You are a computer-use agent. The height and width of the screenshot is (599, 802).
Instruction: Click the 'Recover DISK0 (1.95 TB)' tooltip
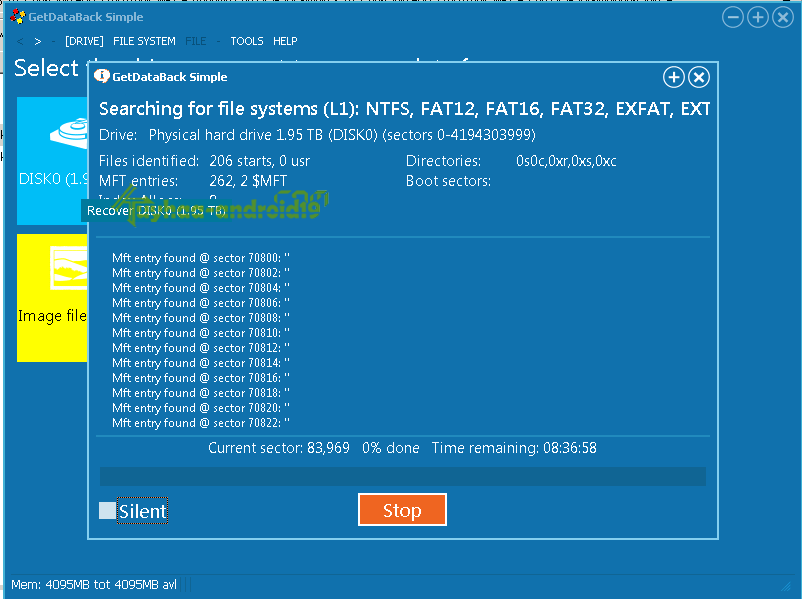tap(155, 211)
